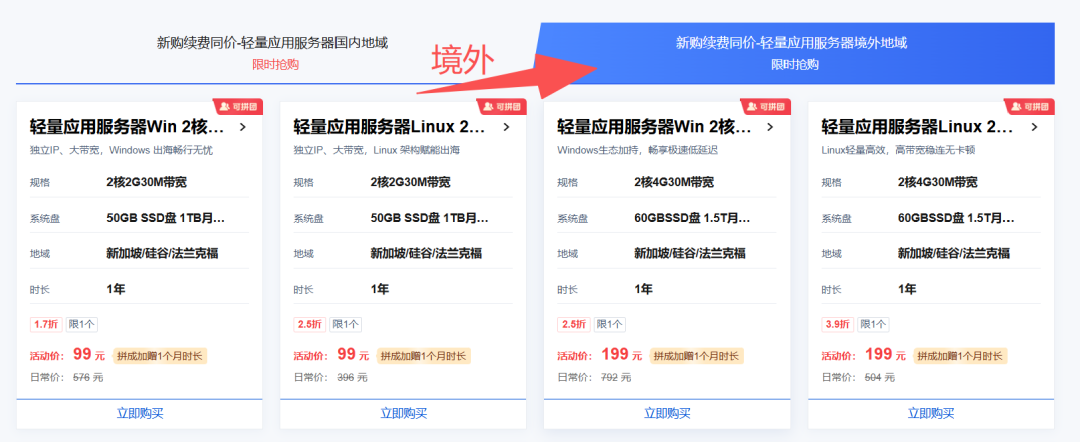The image size is (1080, 442).
Task: Click description Linux轻量高效，高带宽稳连无卡顿
Action: (900, 150)
